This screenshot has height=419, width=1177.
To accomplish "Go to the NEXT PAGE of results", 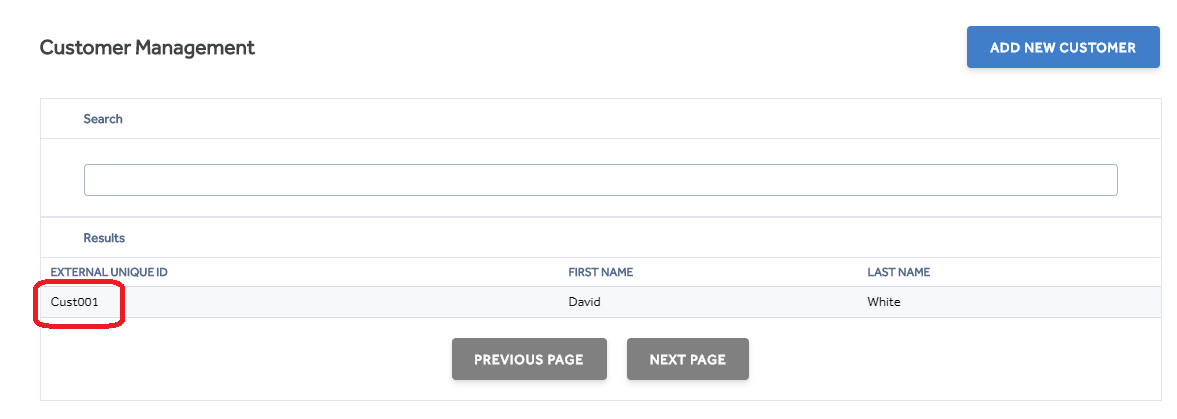I will pyautogui.click(x=688, y=359).
